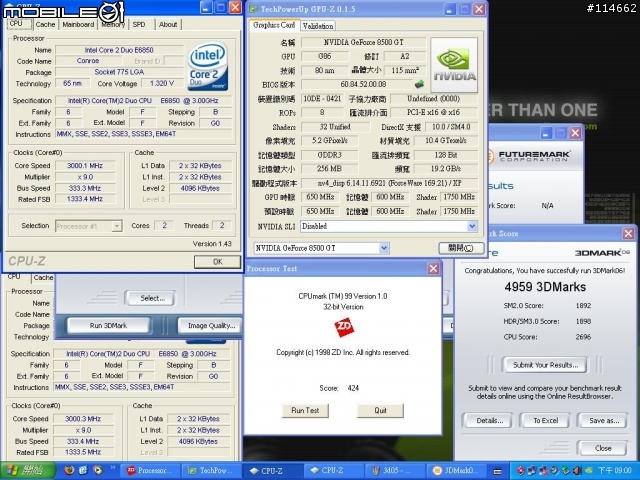Screen dimensions: 640x480
Task: Click the Rated FSB value 1333.4 MHz
Action: (x=85, y=199)
